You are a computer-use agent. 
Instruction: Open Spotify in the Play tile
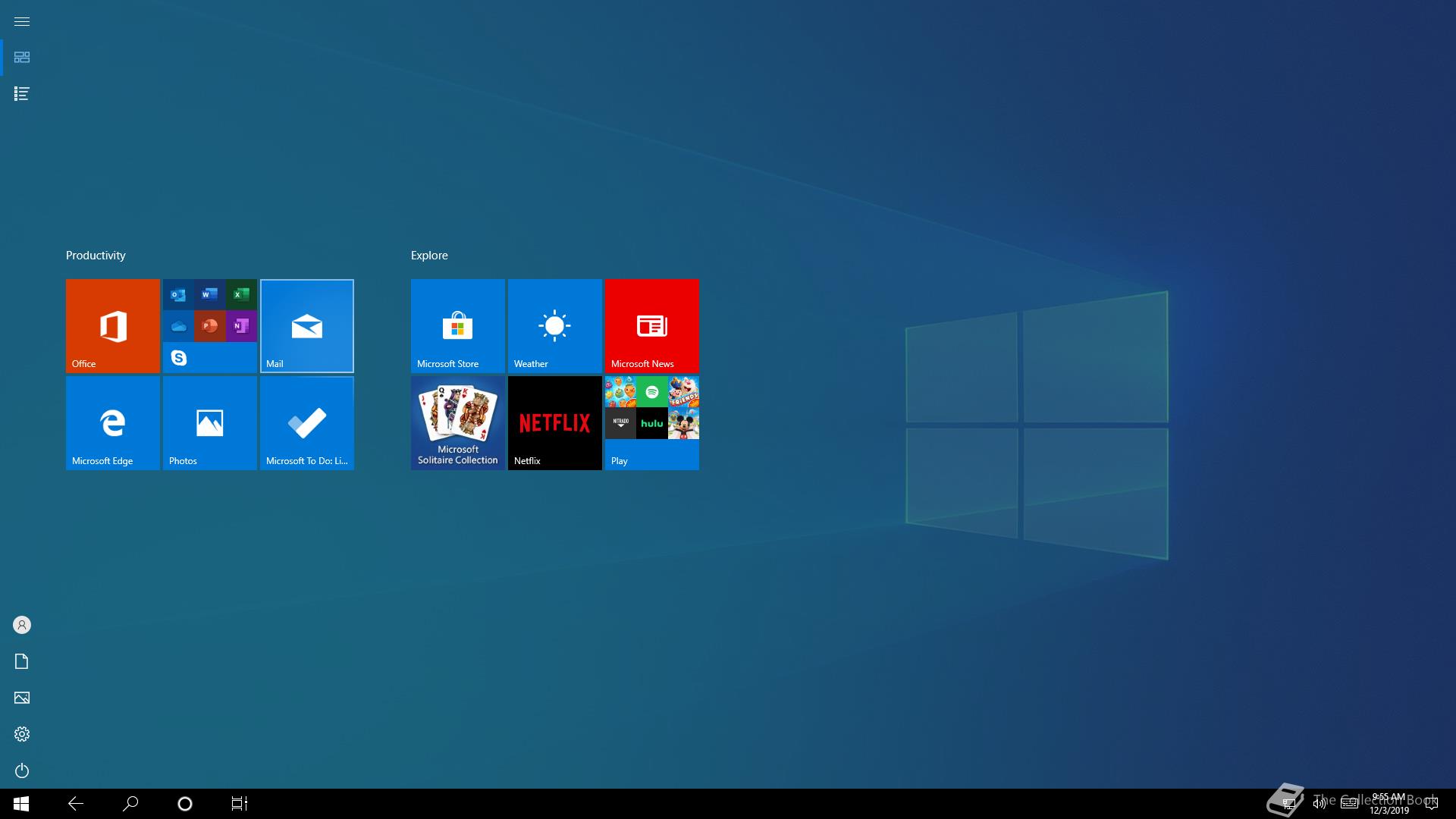[652, 392]
